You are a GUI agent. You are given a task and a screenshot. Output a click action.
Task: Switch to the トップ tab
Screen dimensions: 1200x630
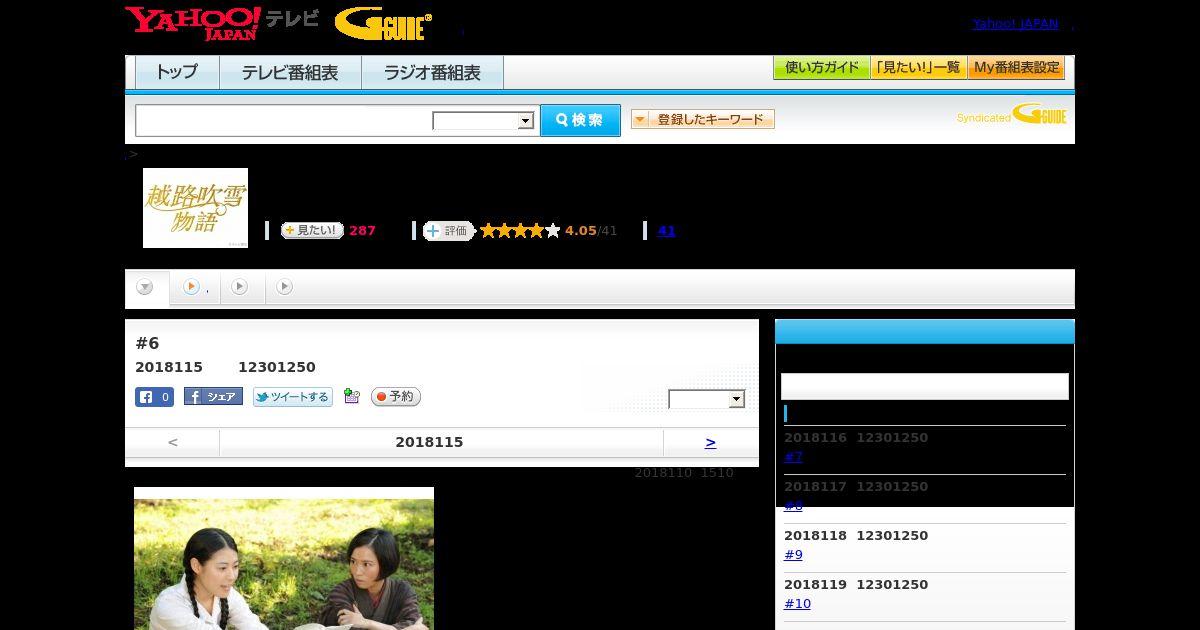coord(177,73)
